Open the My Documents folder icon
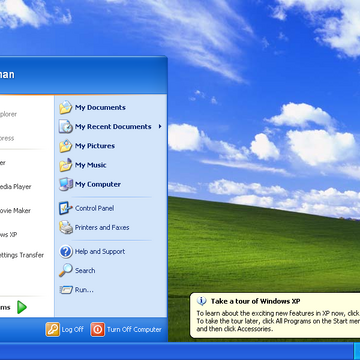 tap(66, 107)
